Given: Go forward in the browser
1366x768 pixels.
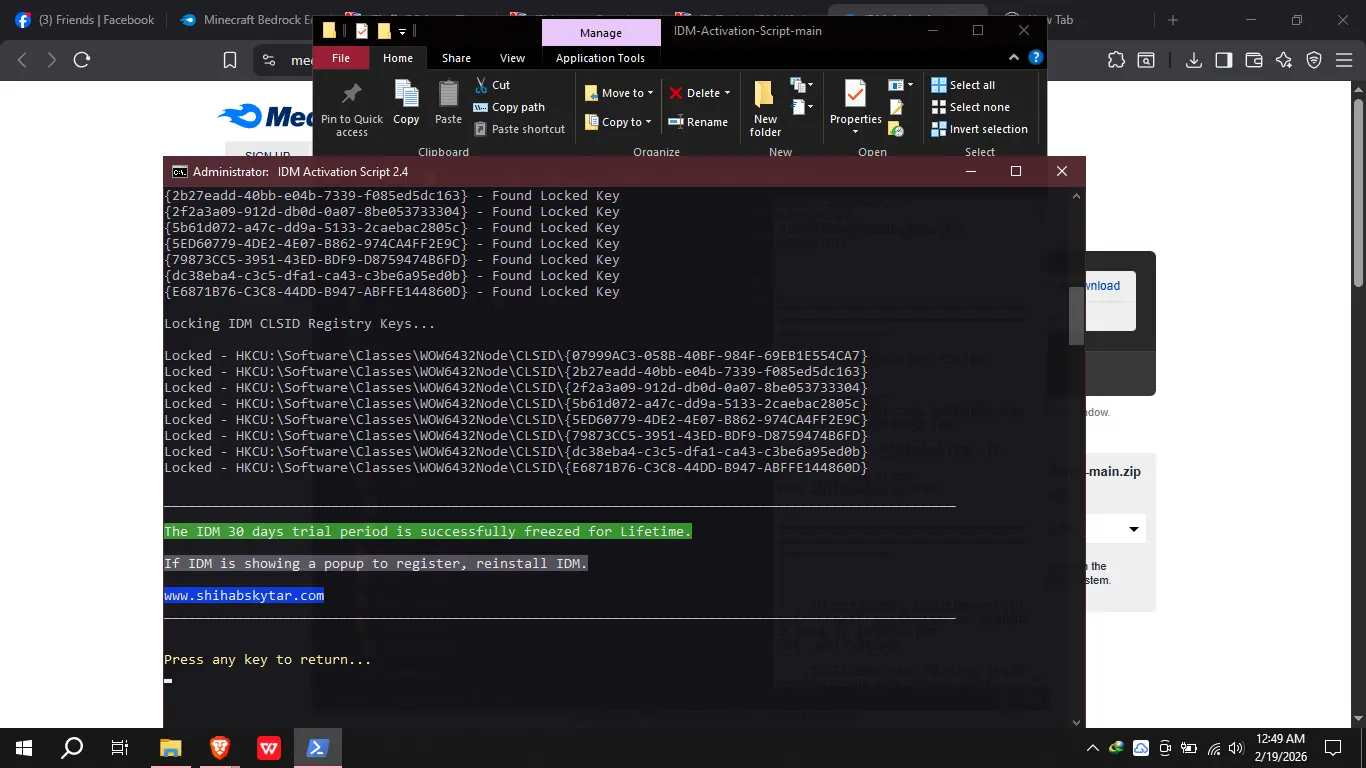Looking at the screenshot, I should coord(51,60).
